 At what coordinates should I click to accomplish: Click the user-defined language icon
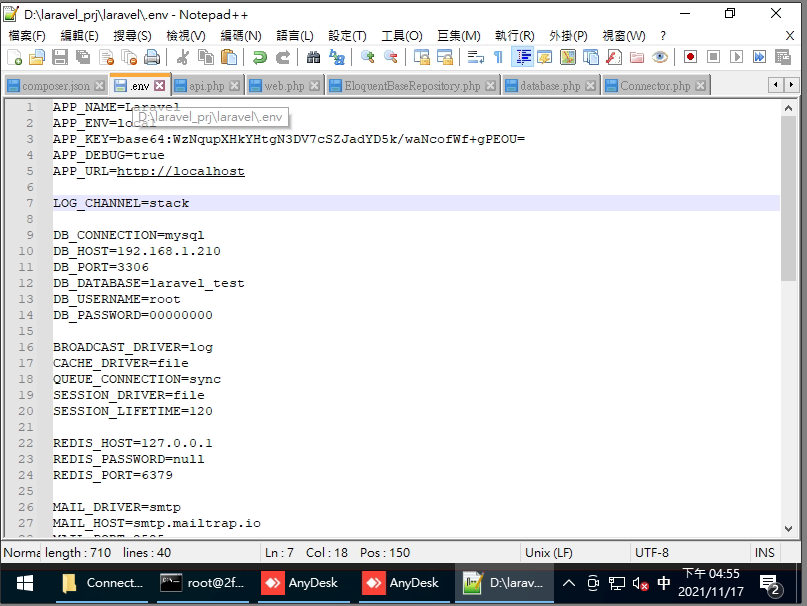(545, 57)
